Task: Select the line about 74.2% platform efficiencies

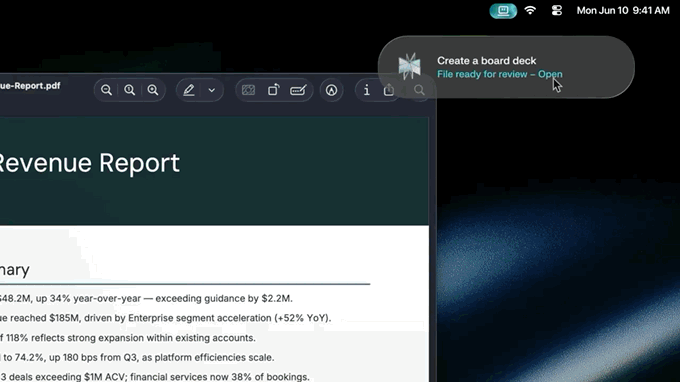Action: (x=137, y=357)
